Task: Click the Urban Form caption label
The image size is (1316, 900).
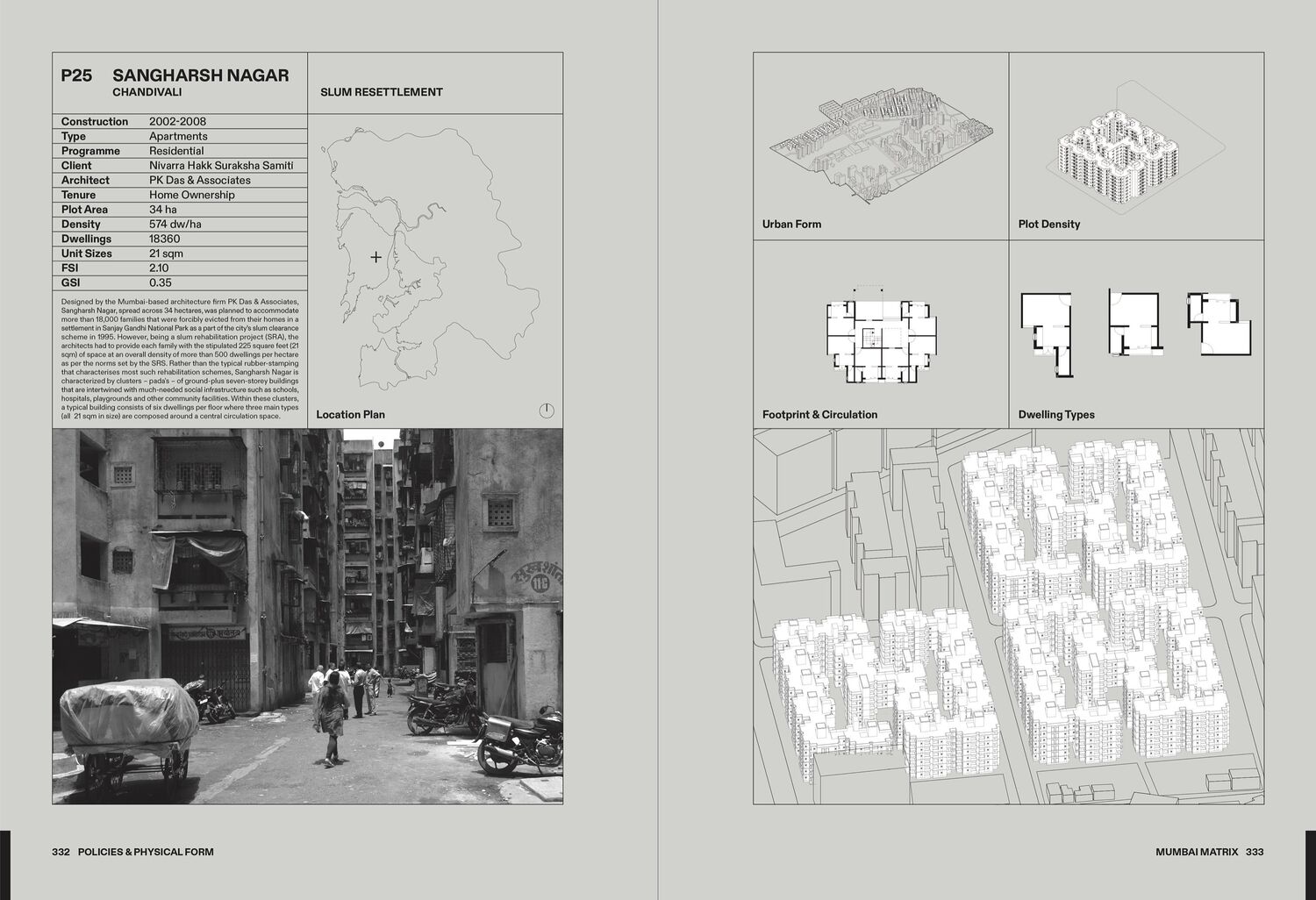Action: point(791,225)
